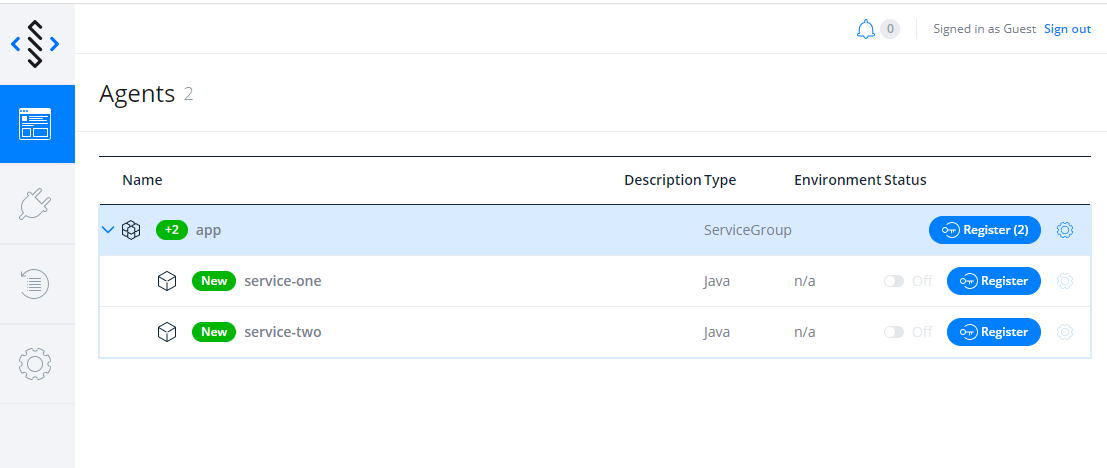Click the Name column header
The image size is (1107, 468).
coord(142,180)
